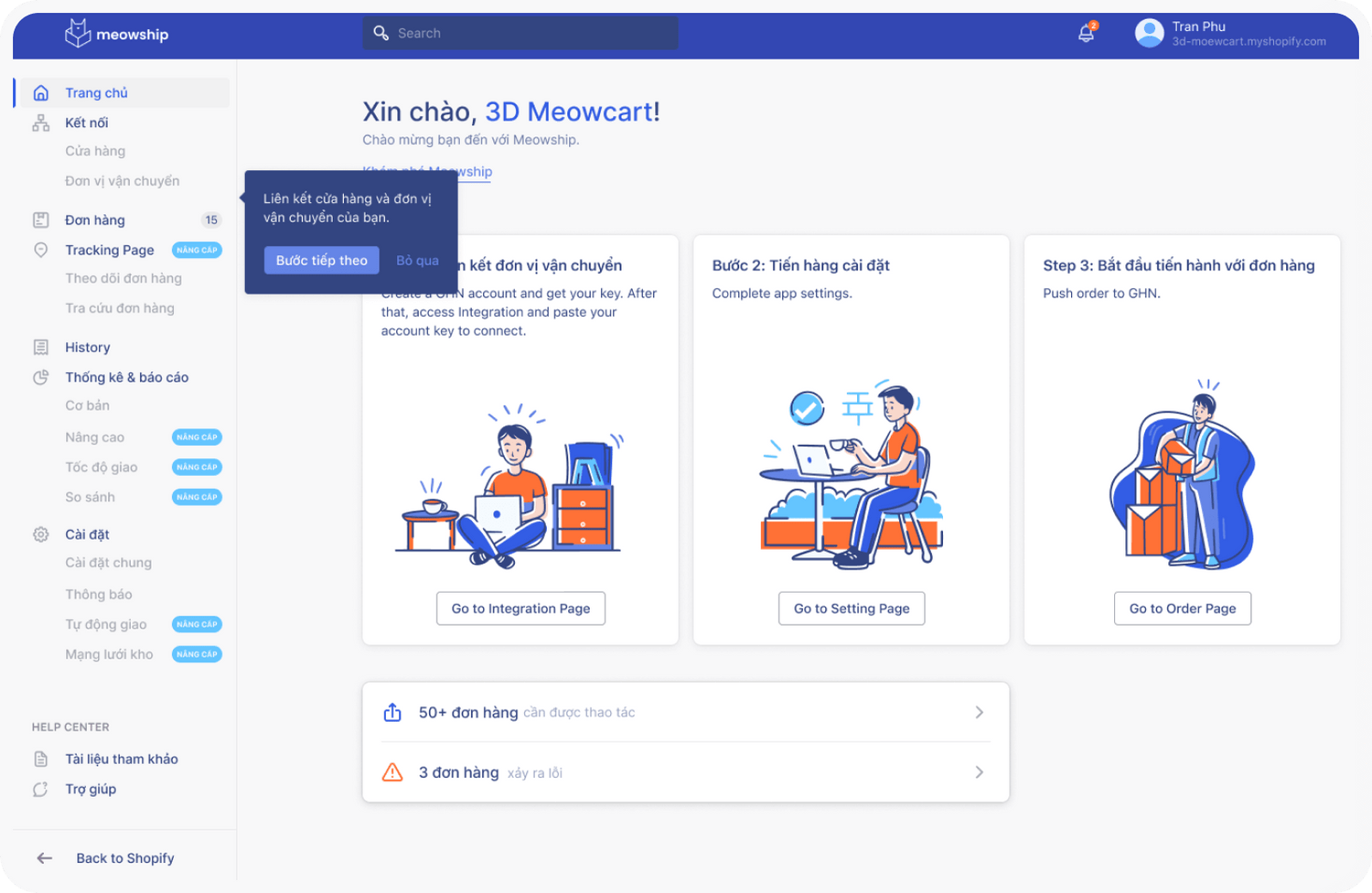Expand the 3 đơn hàng error row chevron
The width and height of the screenshot is (1372, 893).
pos(979,772)
